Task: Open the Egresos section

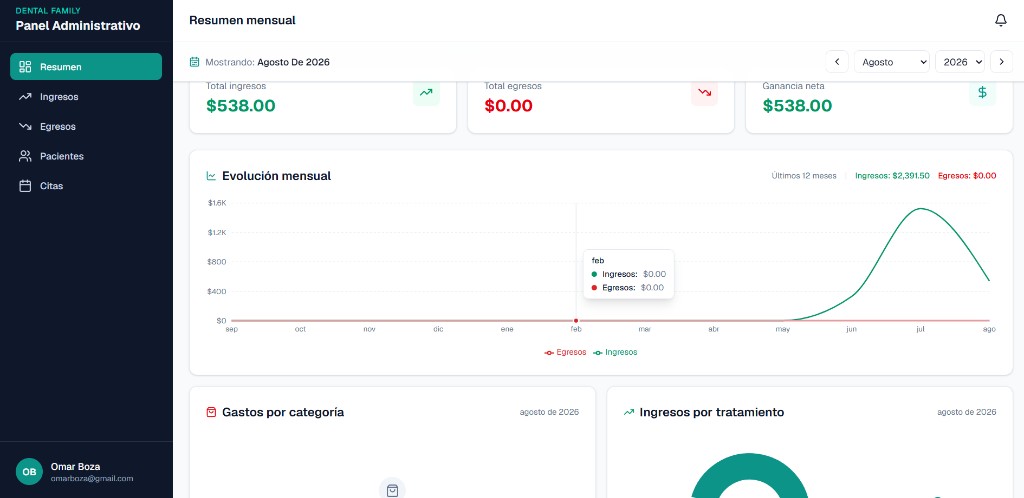Action: coord(86,127)
